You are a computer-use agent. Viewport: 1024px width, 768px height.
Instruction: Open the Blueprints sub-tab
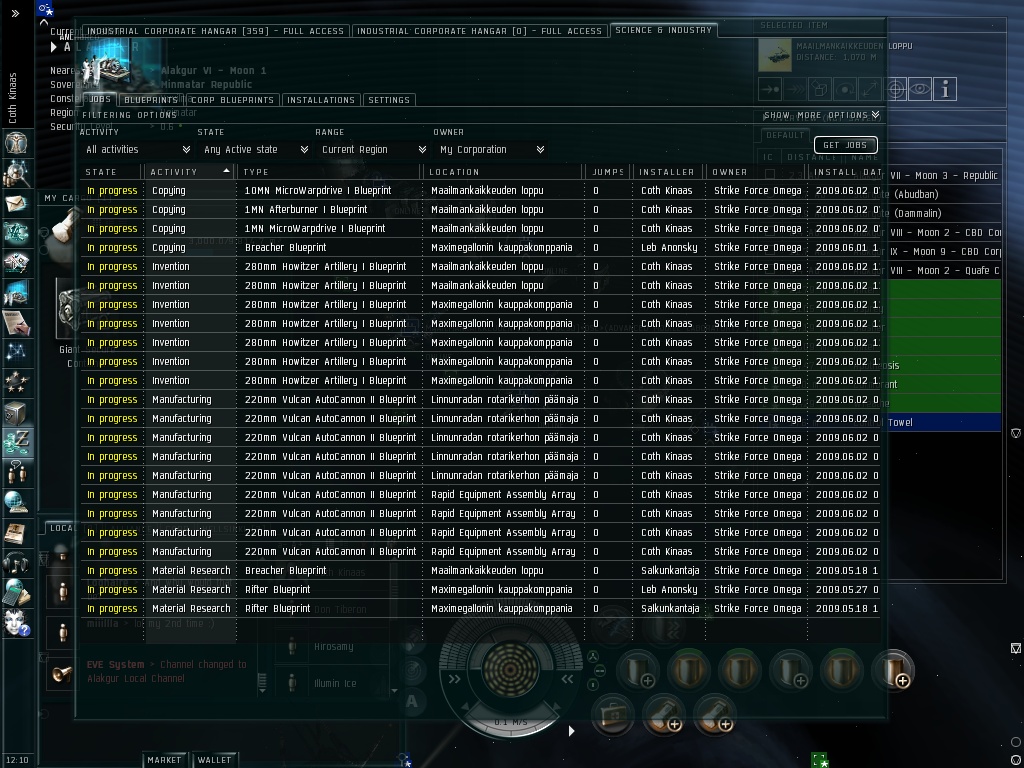[151, 100]
